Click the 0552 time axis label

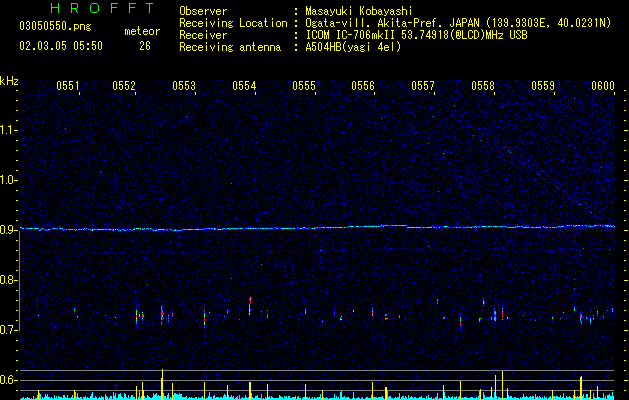pos(124,86)
